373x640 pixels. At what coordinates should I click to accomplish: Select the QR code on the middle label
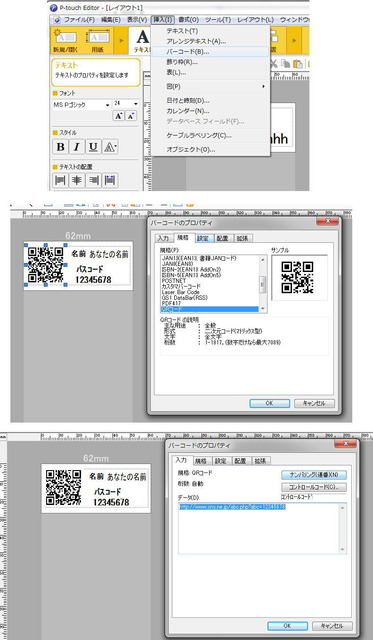tap(46, 265)
